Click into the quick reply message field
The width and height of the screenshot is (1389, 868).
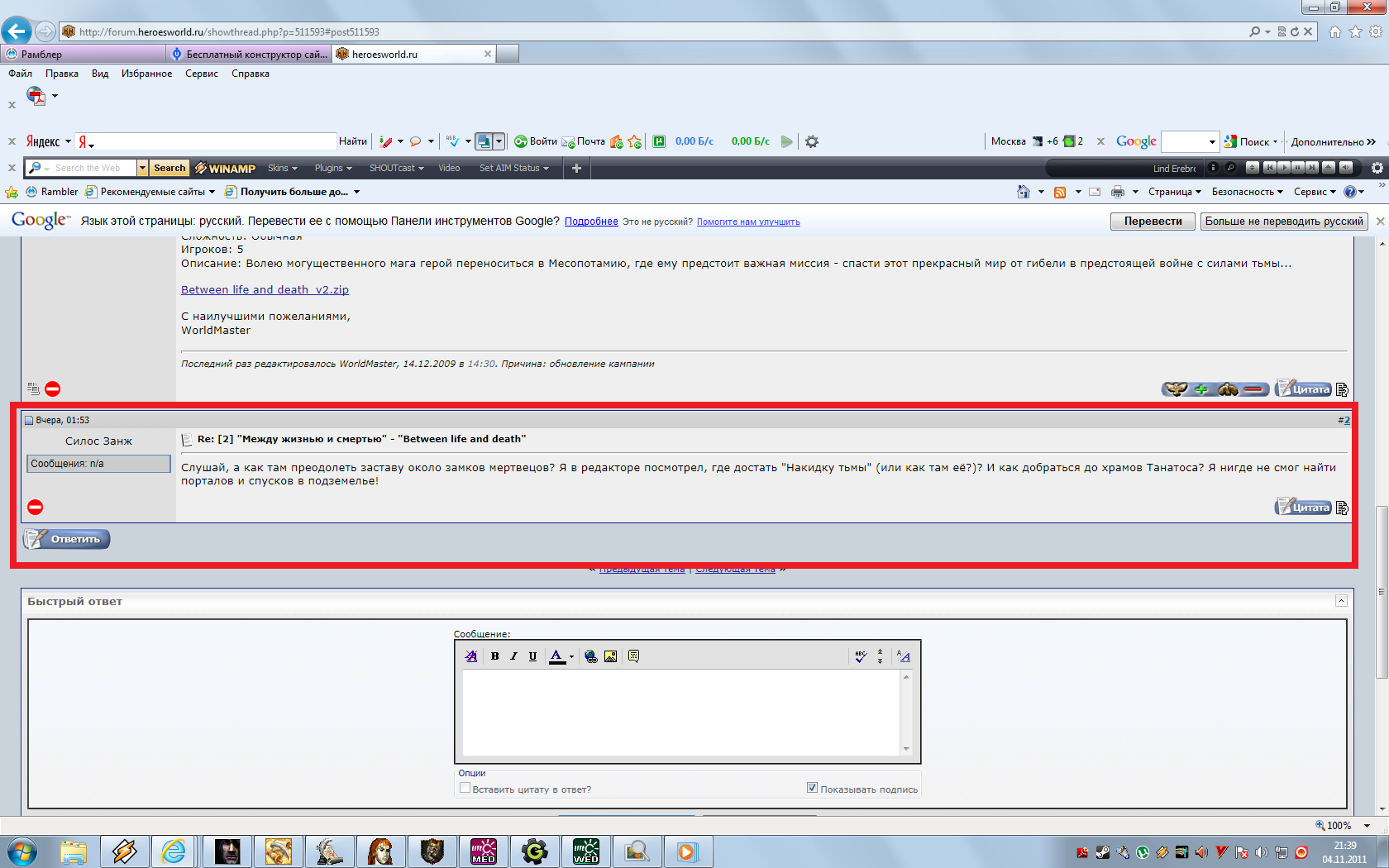(681, 712)
